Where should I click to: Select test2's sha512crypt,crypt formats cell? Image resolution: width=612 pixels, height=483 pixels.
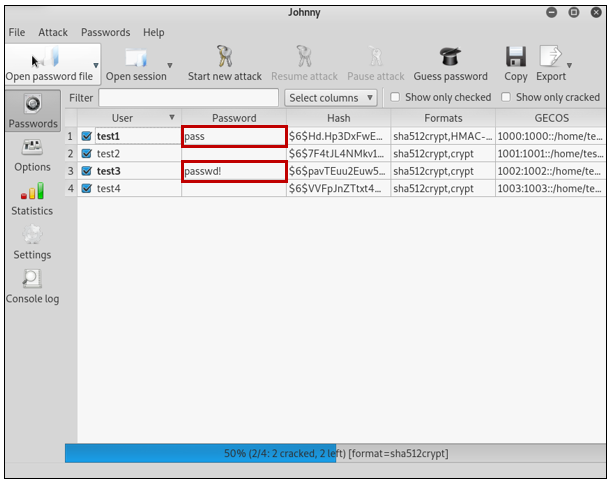point(443,153)
